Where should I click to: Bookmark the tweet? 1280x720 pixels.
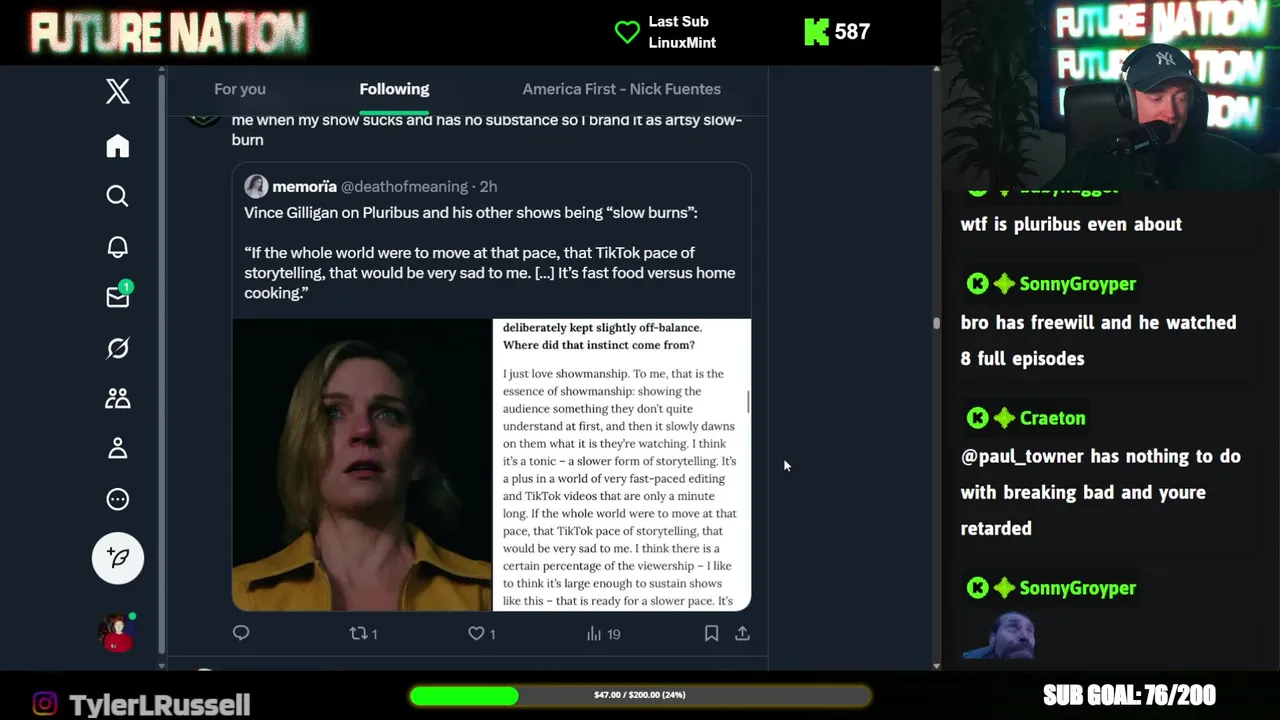(711, 633)
